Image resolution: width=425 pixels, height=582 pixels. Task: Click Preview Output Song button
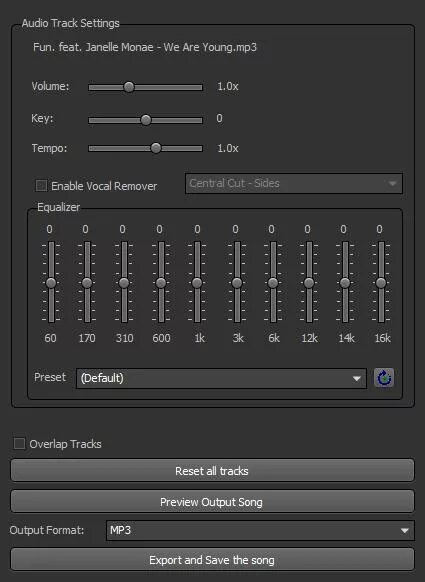(212, 501)
